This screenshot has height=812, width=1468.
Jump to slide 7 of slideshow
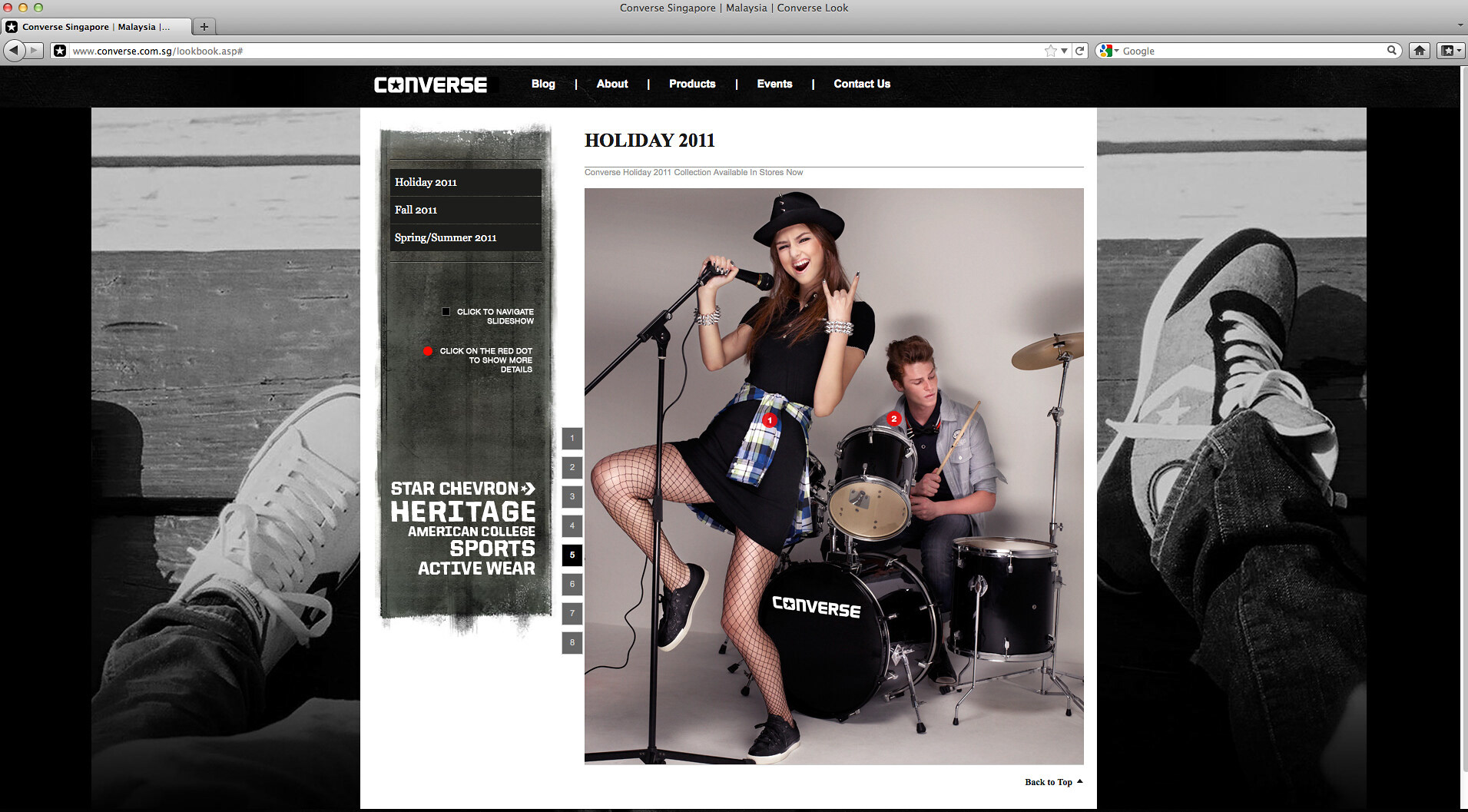[x=572, y=614]
